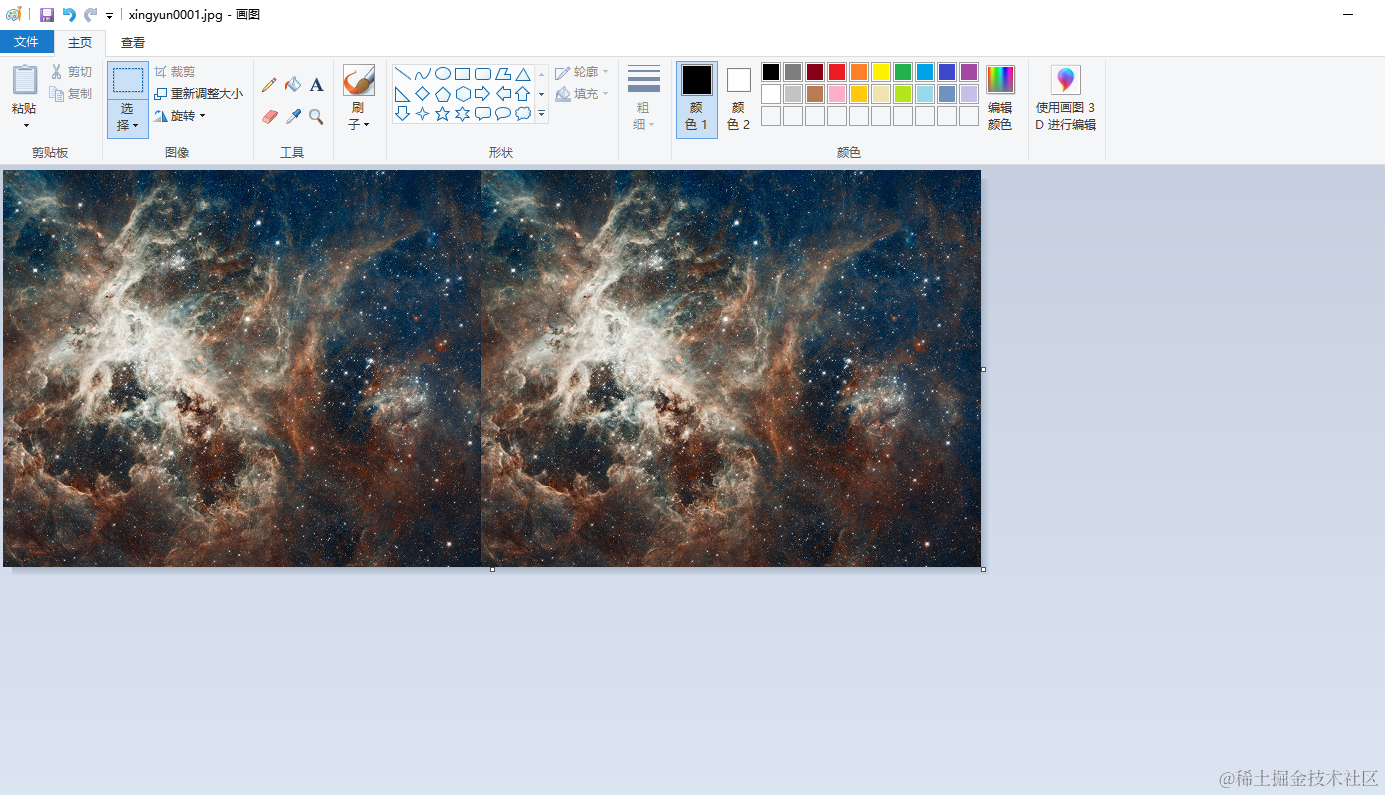Select the Eraser tool
Screen dimensions: 1385x795
[269, 117]
